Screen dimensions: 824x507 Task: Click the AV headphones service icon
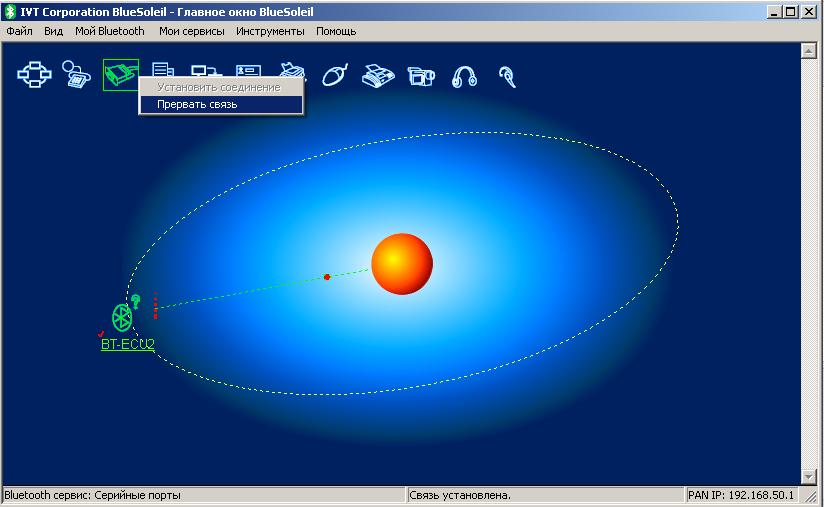464,75
